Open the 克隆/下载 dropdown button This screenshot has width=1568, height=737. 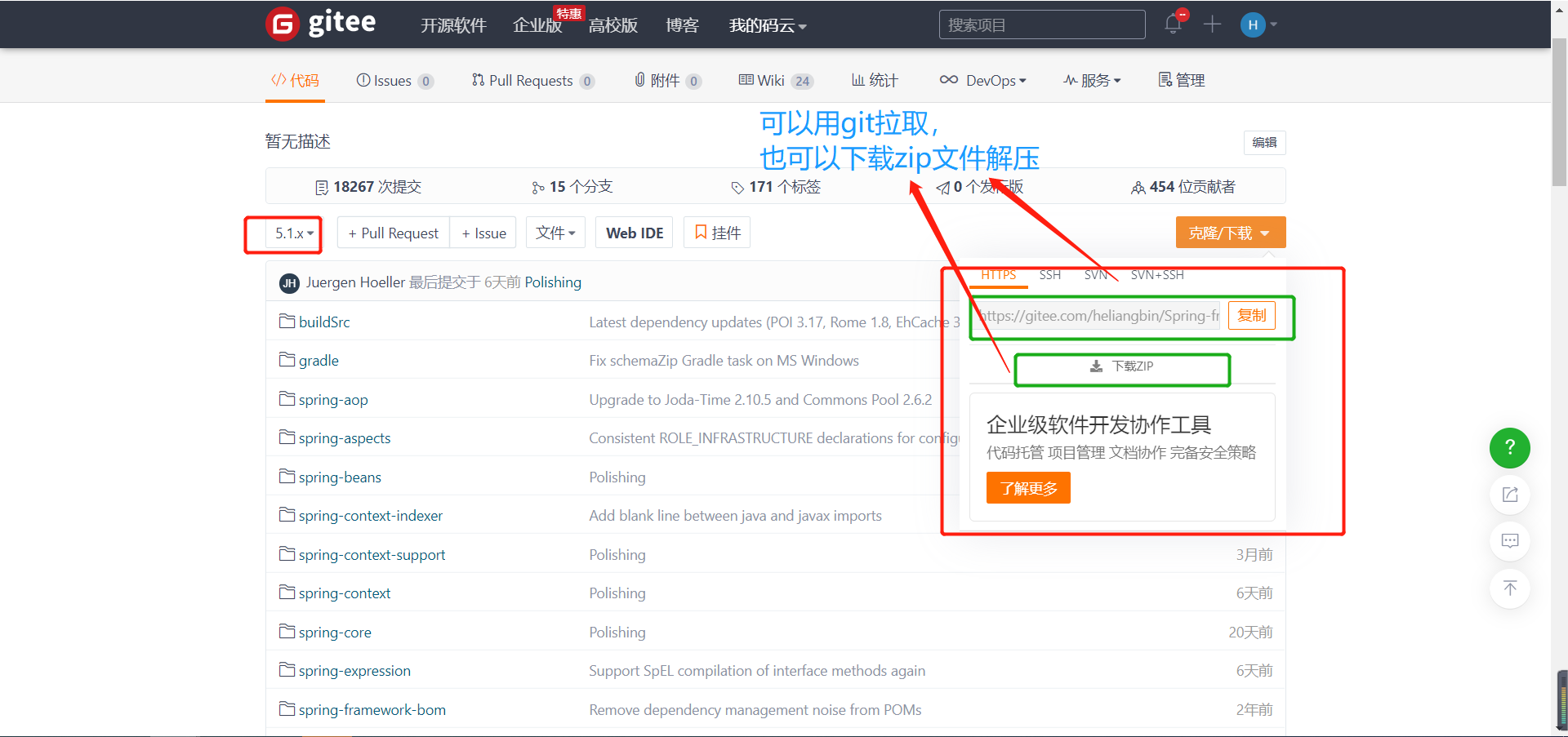(x=1231, y=233)
